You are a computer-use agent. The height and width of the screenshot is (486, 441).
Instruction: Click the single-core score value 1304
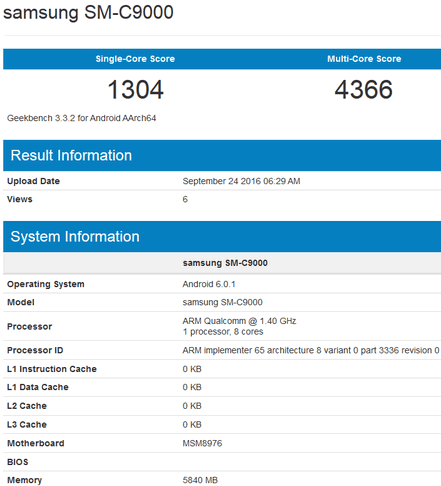coord(136,90)
